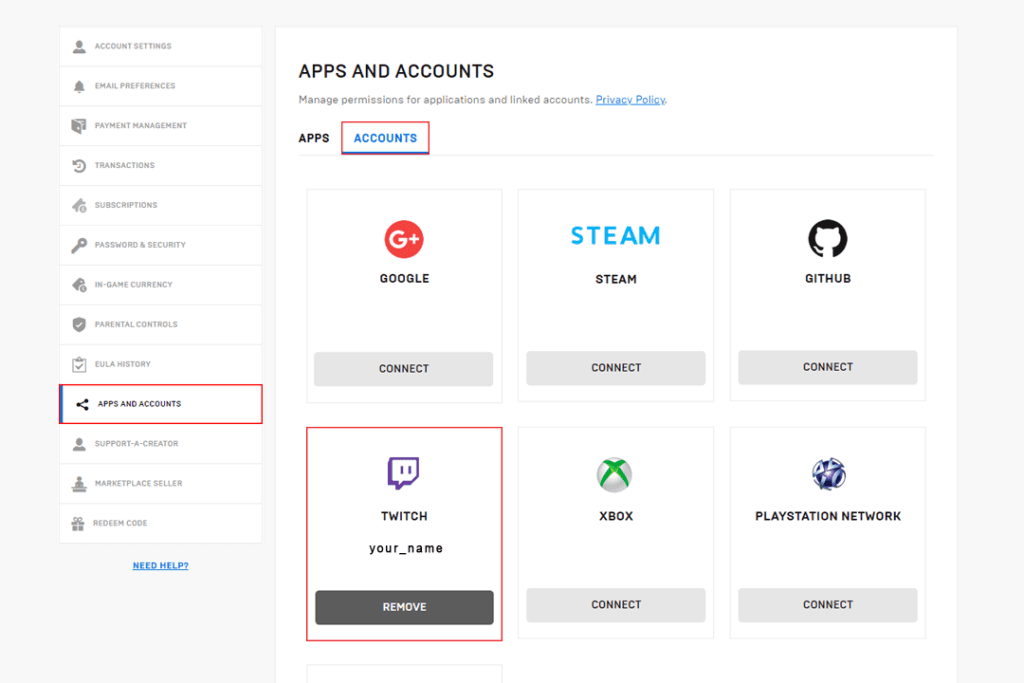This screenshot has width=1024, height=683.
Task: Click the clock icon next to Transactions
Action: tap(79, 165)
